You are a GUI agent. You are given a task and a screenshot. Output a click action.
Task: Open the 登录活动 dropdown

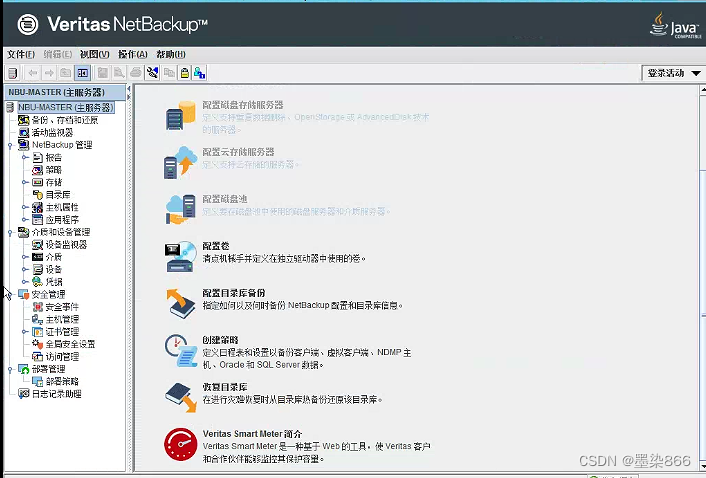673,73
